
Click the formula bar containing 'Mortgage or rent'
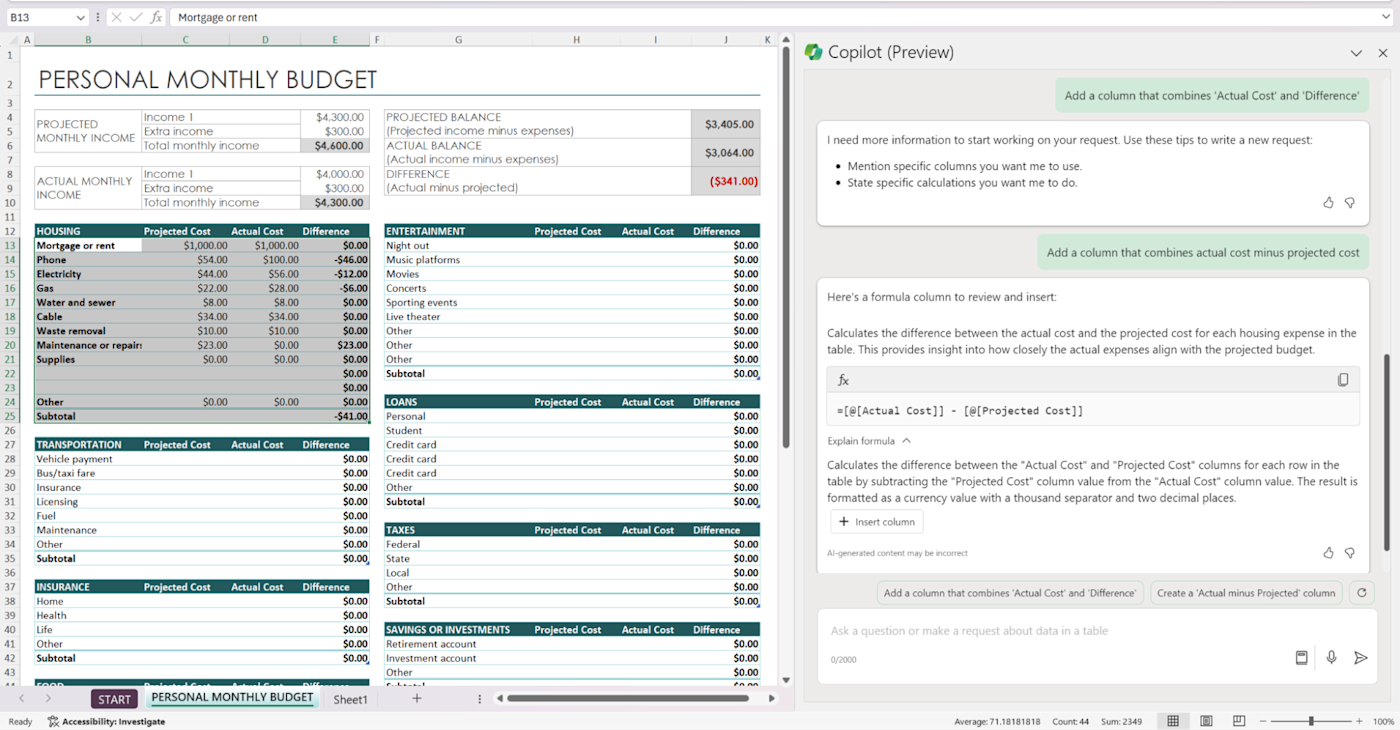pos(780,17)
